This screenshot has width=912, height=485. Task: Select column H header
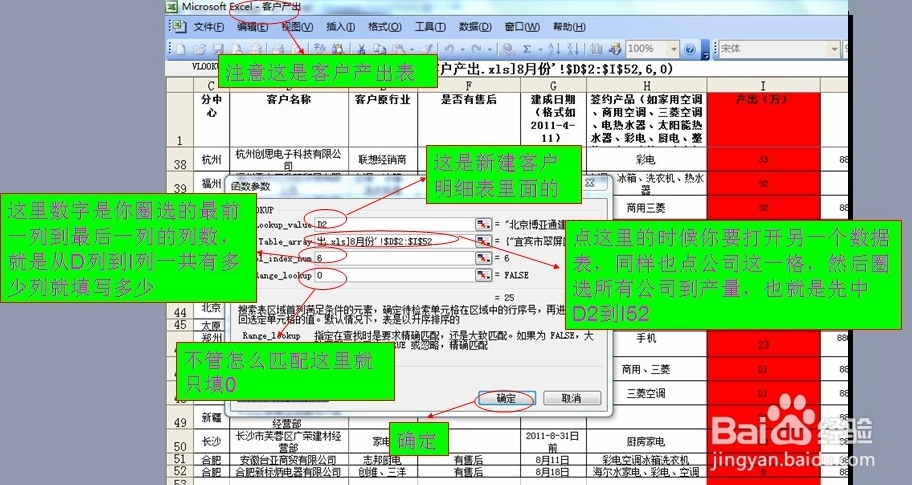pyautogui.click(x=646, y=85)
